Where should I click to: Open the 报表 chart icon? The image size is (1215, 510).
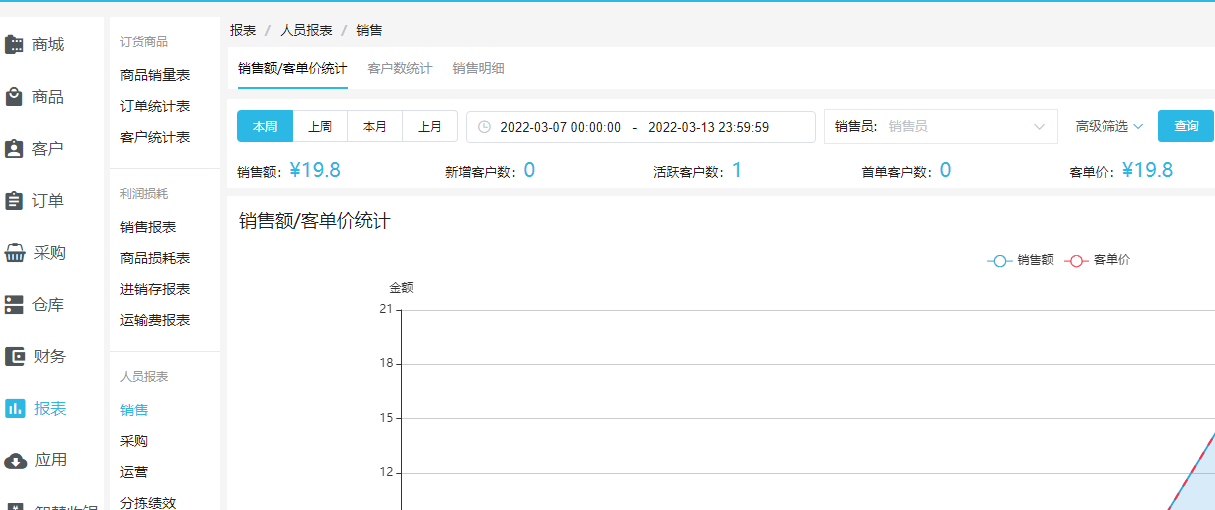click(14, 408)
